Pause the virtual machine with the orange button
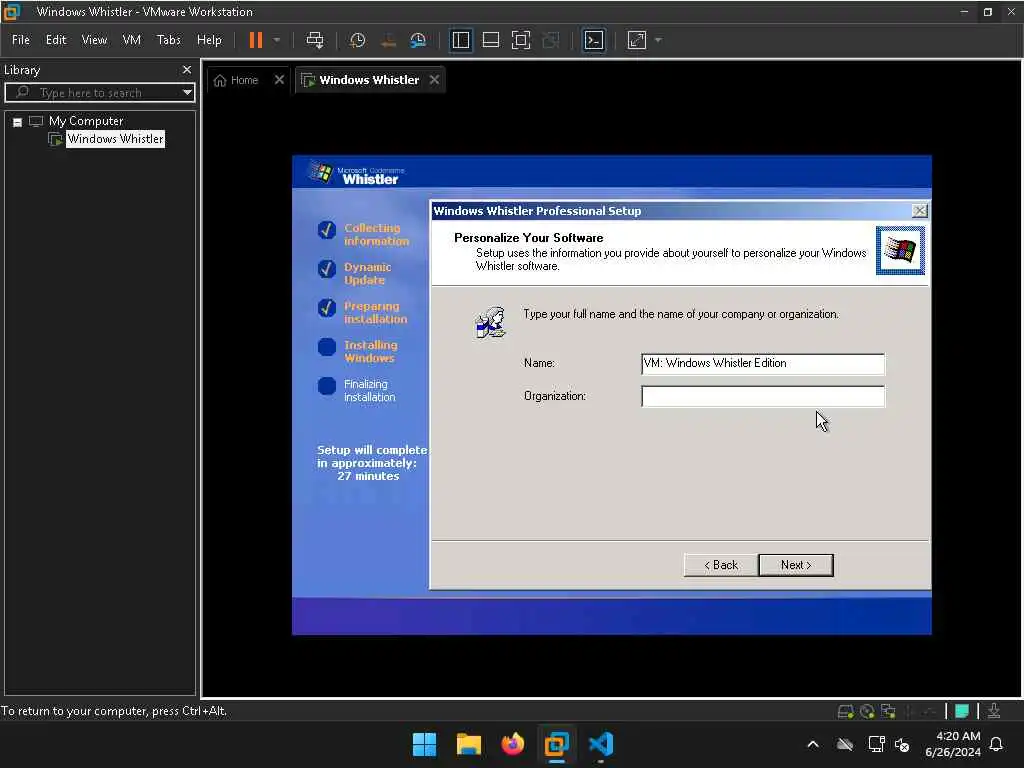The image size is (1024, 768). [255, 40]
